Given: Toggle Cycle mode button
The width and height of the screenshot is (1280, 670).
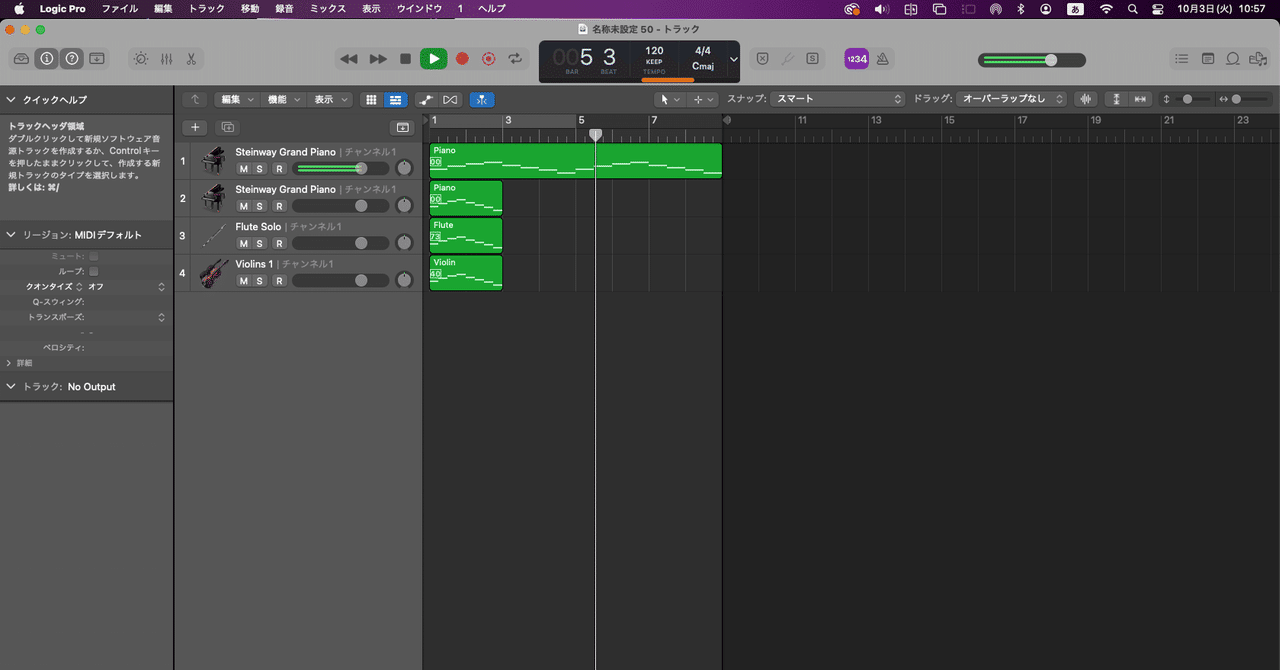Looking at the screenshot, I should 515,59.
